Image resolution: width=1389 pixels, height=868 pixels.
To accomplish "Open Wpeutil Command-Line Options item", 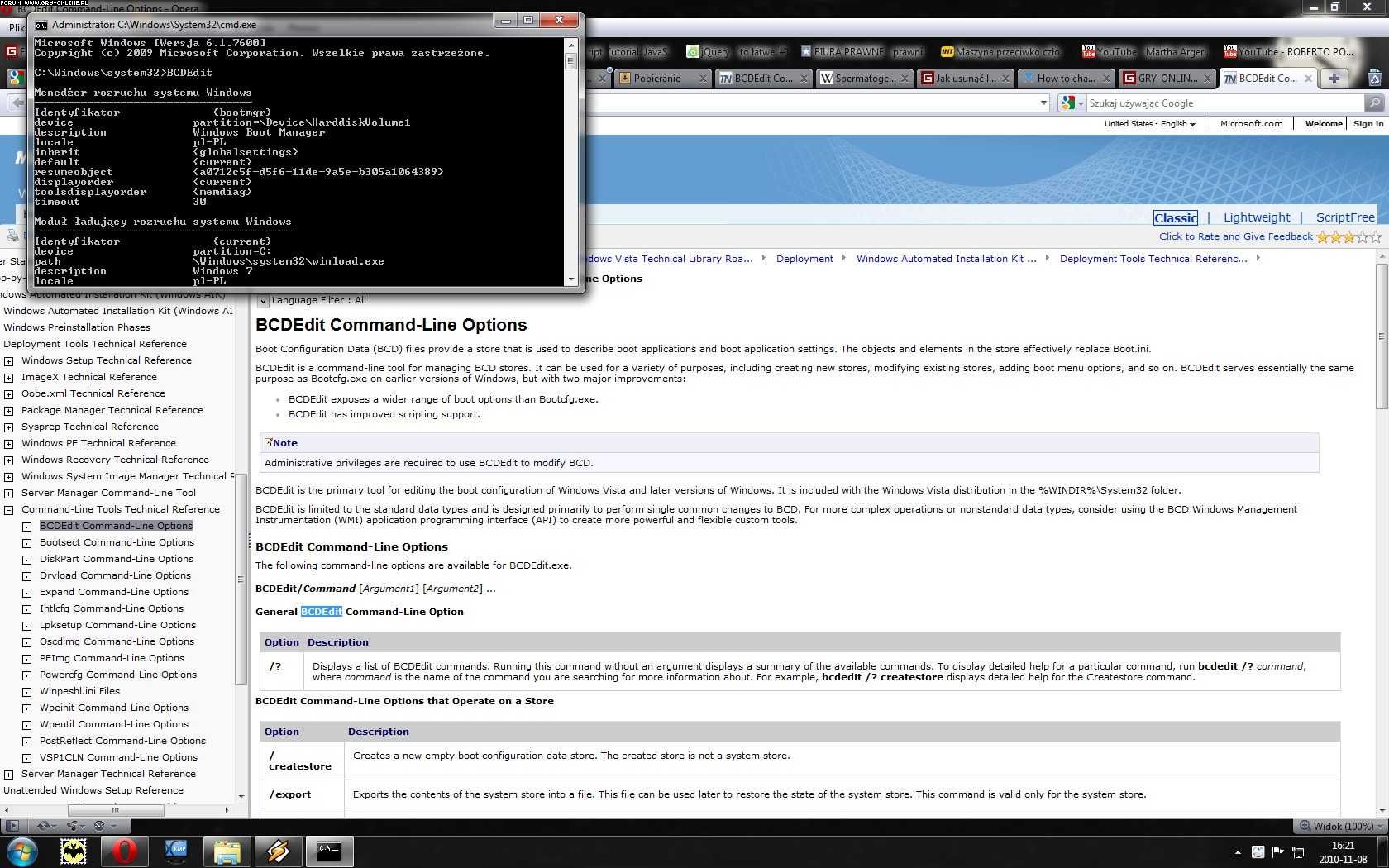I will point(114,725).
